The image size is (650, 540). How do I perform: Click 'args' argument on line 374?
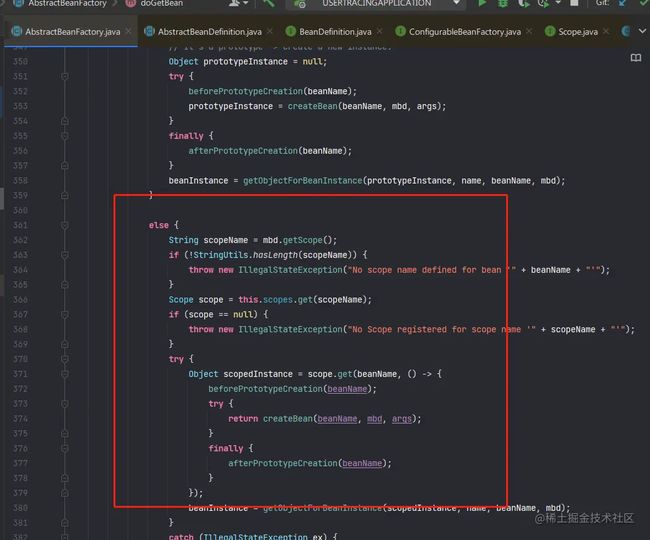coord(402,419)
